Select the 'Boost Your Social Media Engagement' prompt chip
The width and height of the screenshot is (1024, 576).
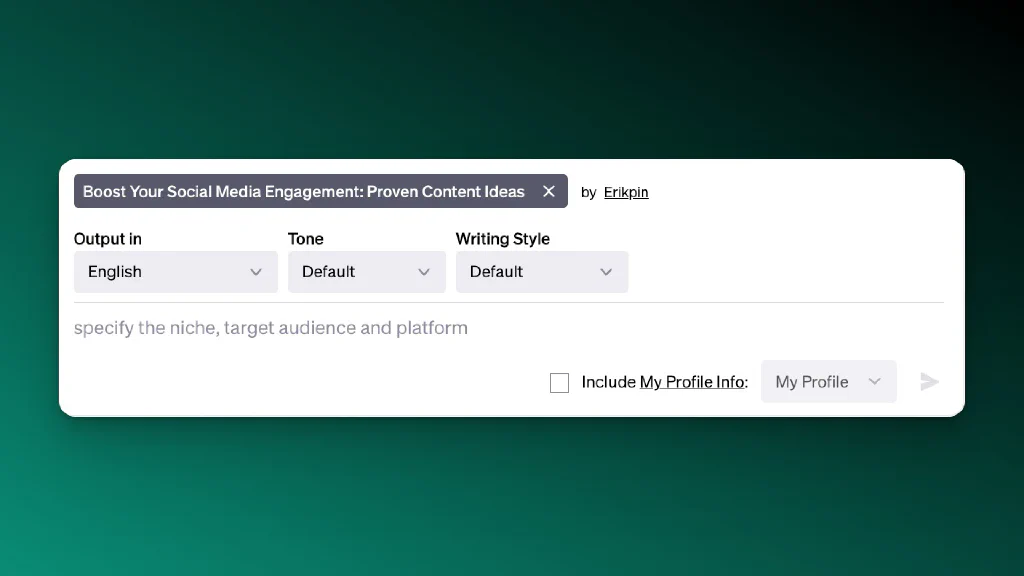point(304,191)
